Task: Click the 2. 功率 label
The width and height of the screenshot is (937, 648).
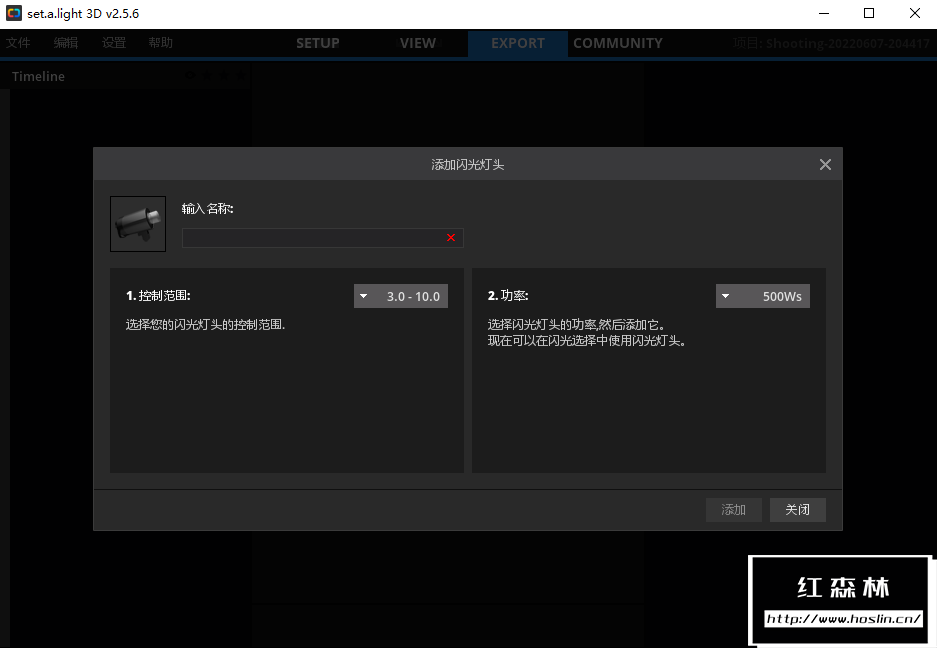Action: pyautogui.click(x=508, y=295)
